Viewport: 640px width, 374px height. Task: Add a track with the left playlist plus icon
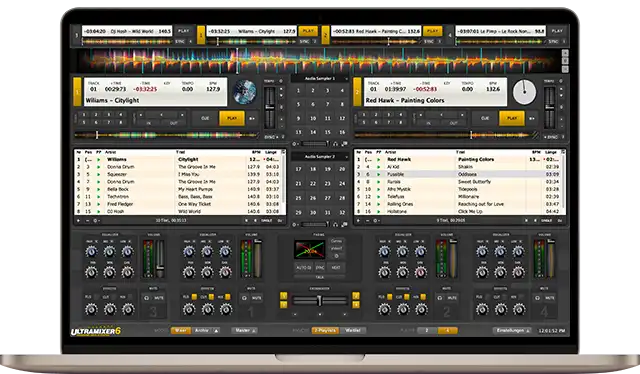(79, 220)
